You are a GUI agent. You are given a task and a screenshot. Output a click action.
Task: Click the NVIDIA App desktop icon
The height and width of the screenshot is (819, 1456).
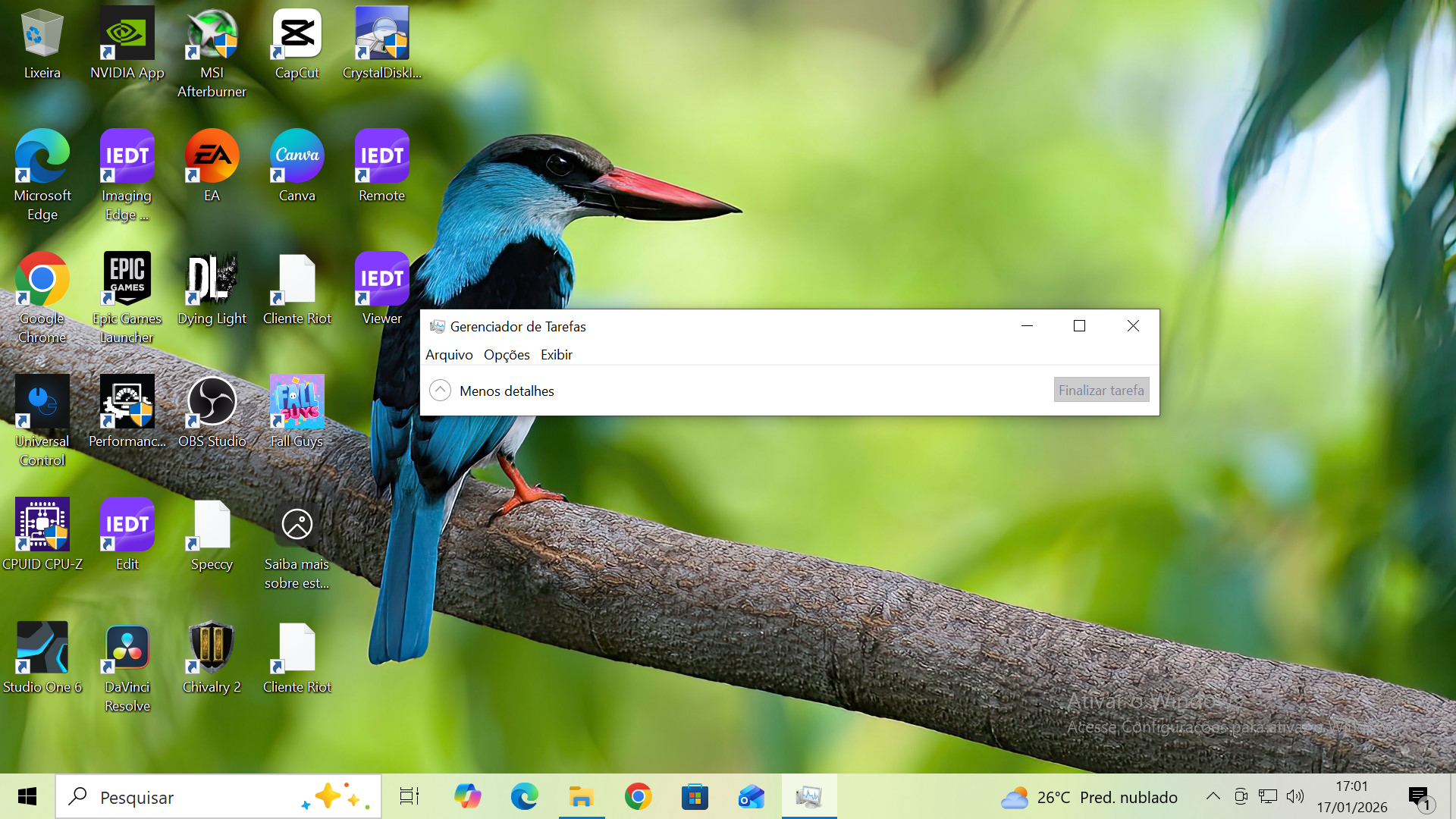pos(127,34)
